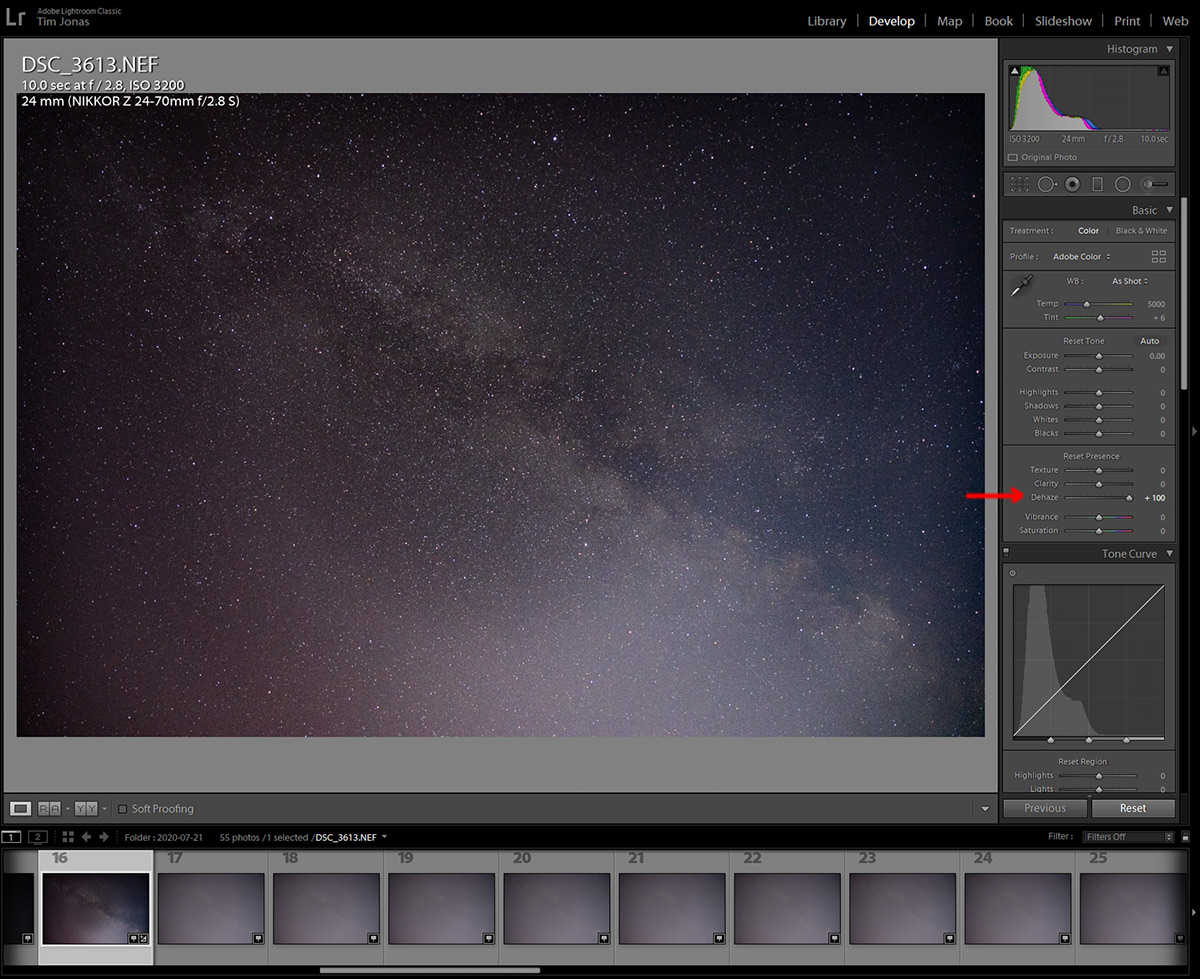Click the Auto tone button

1150,340
